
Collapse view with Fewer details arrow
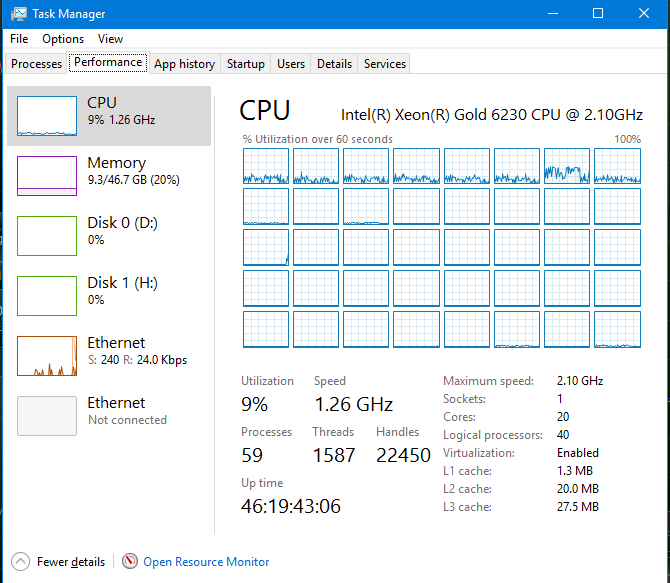click(x=20, y=561)
